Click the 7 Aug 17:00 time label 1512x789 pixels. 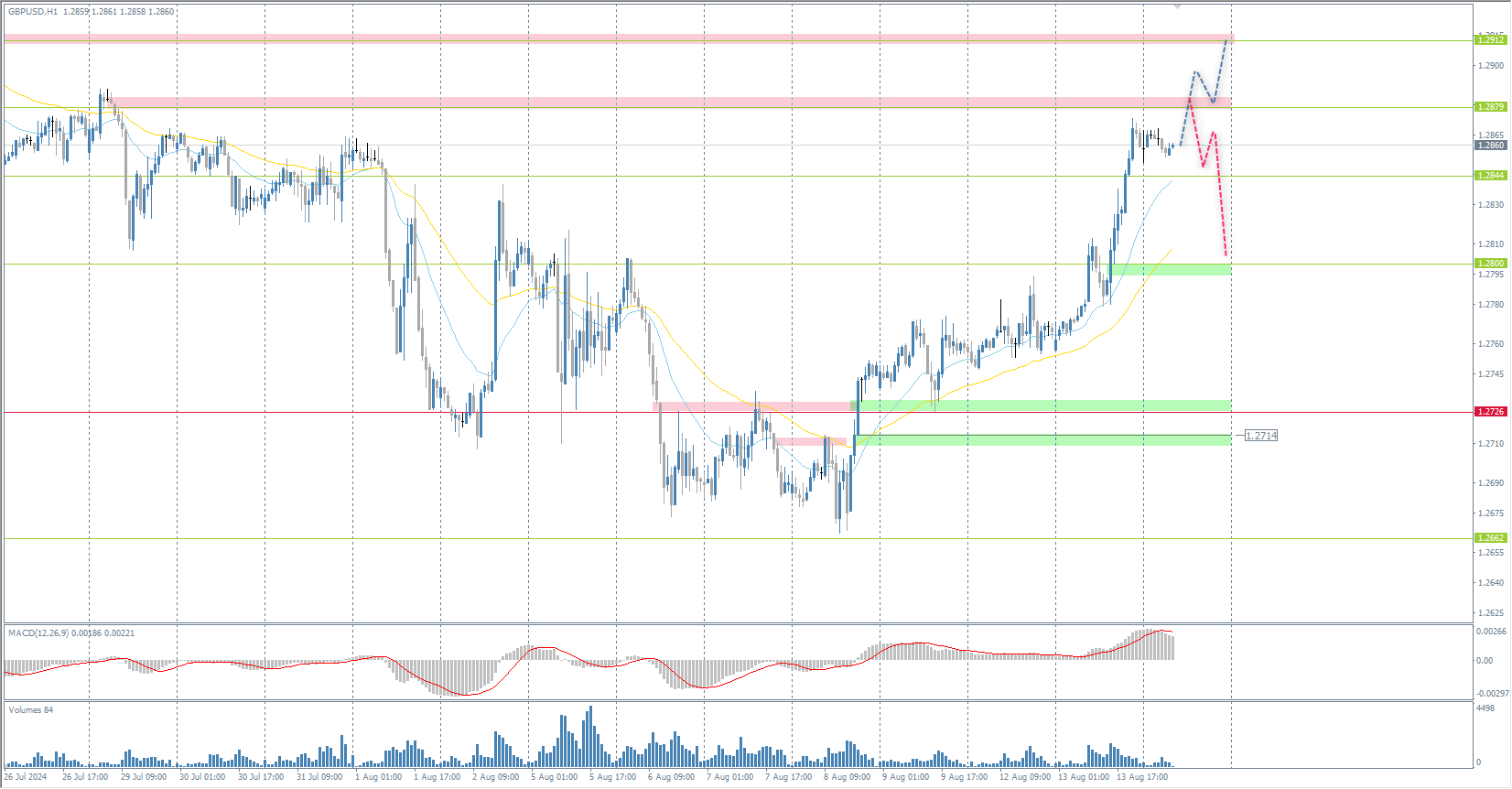(788, 777)
